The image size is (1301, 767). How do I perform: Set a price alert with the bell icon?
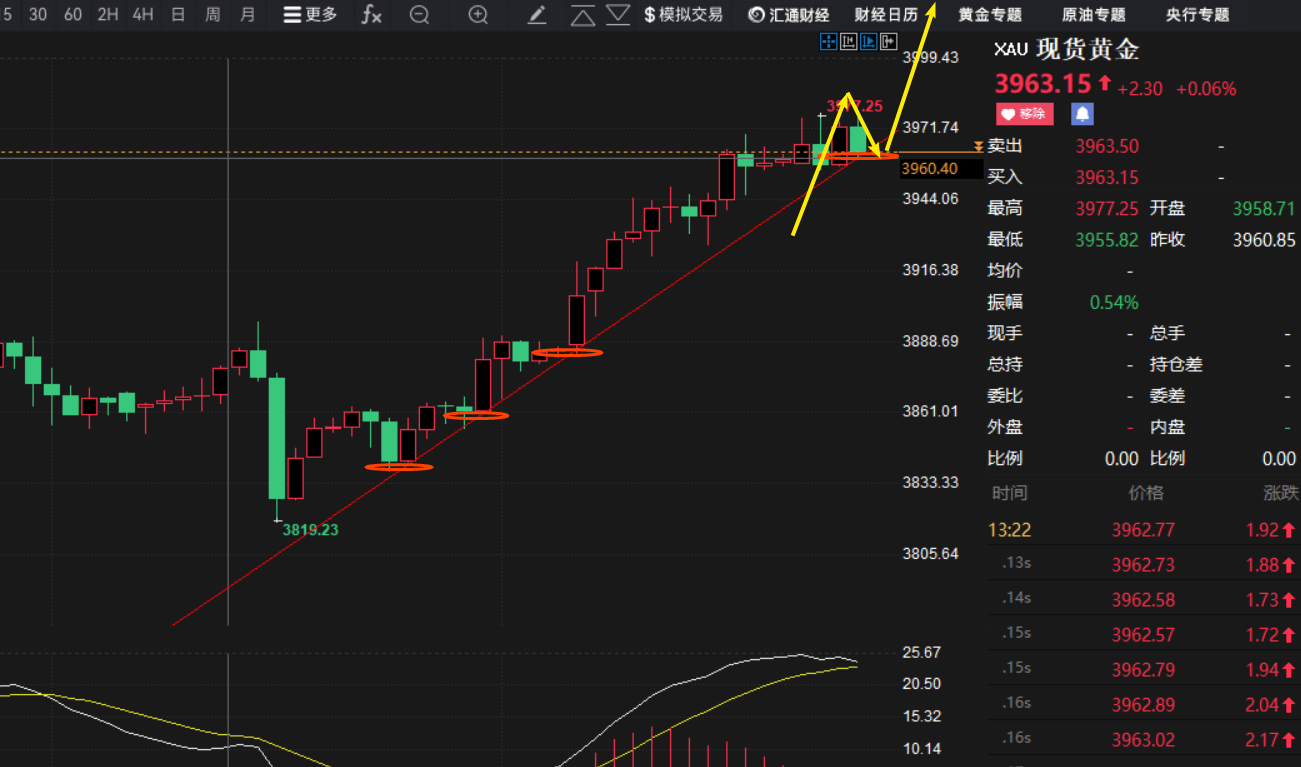1082,113
